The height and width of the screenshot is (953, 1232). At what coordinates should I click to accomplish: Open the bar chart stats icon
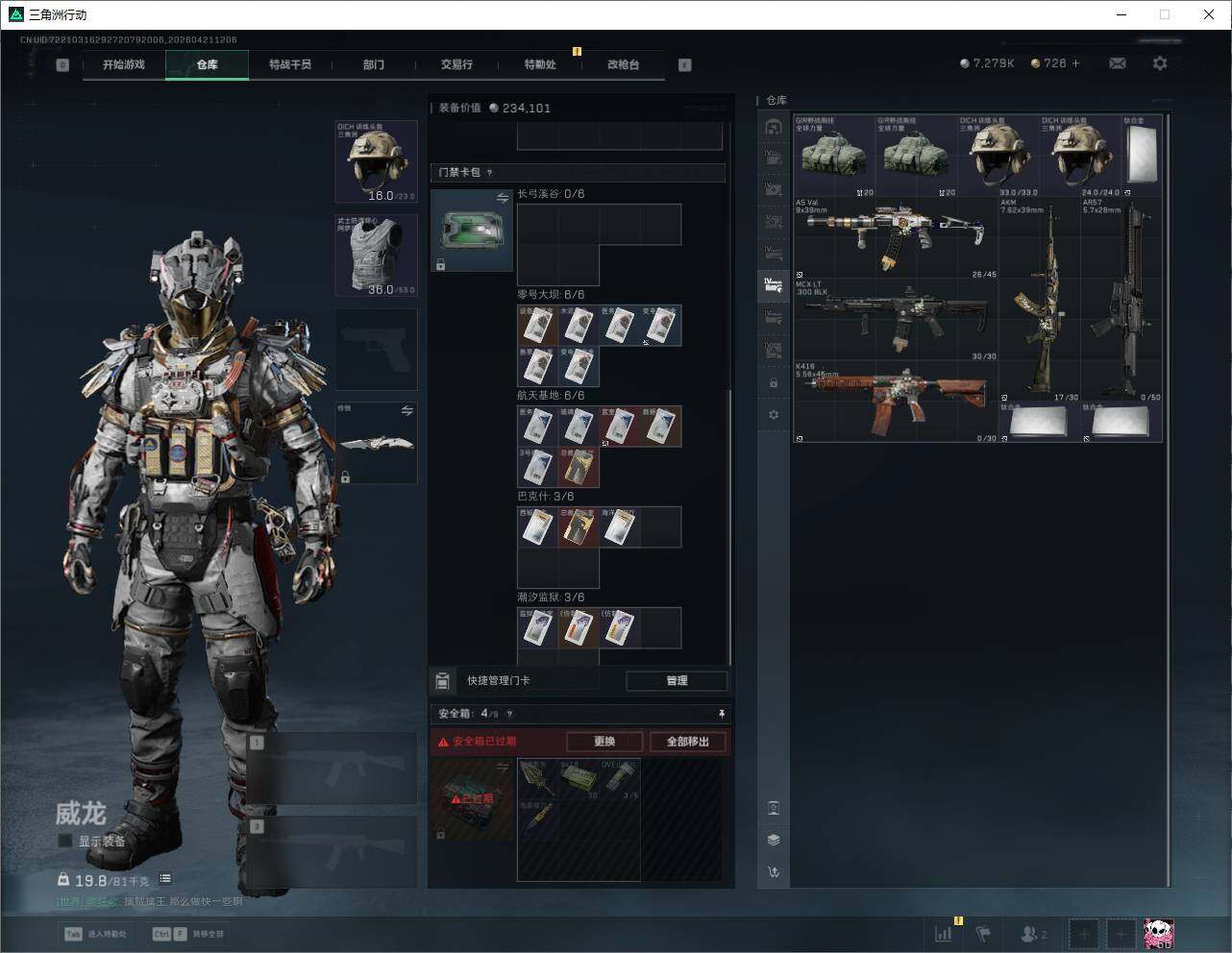tap(944, 933)
